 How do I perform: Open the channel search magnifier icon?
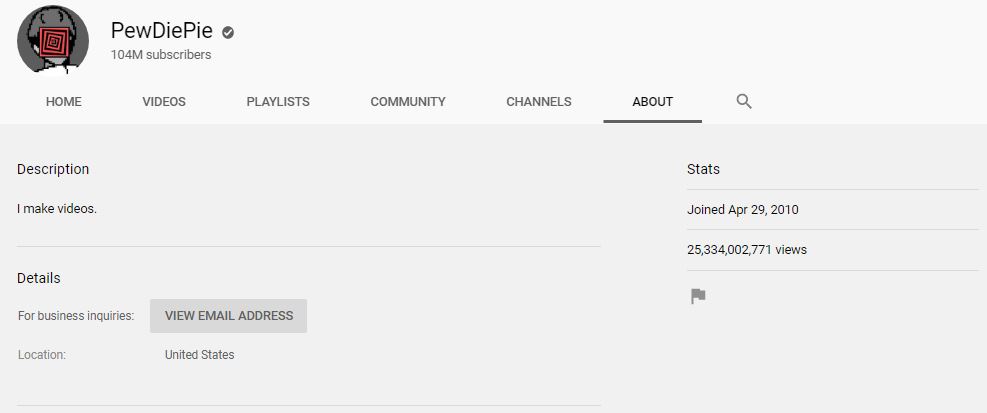[744, 101]
